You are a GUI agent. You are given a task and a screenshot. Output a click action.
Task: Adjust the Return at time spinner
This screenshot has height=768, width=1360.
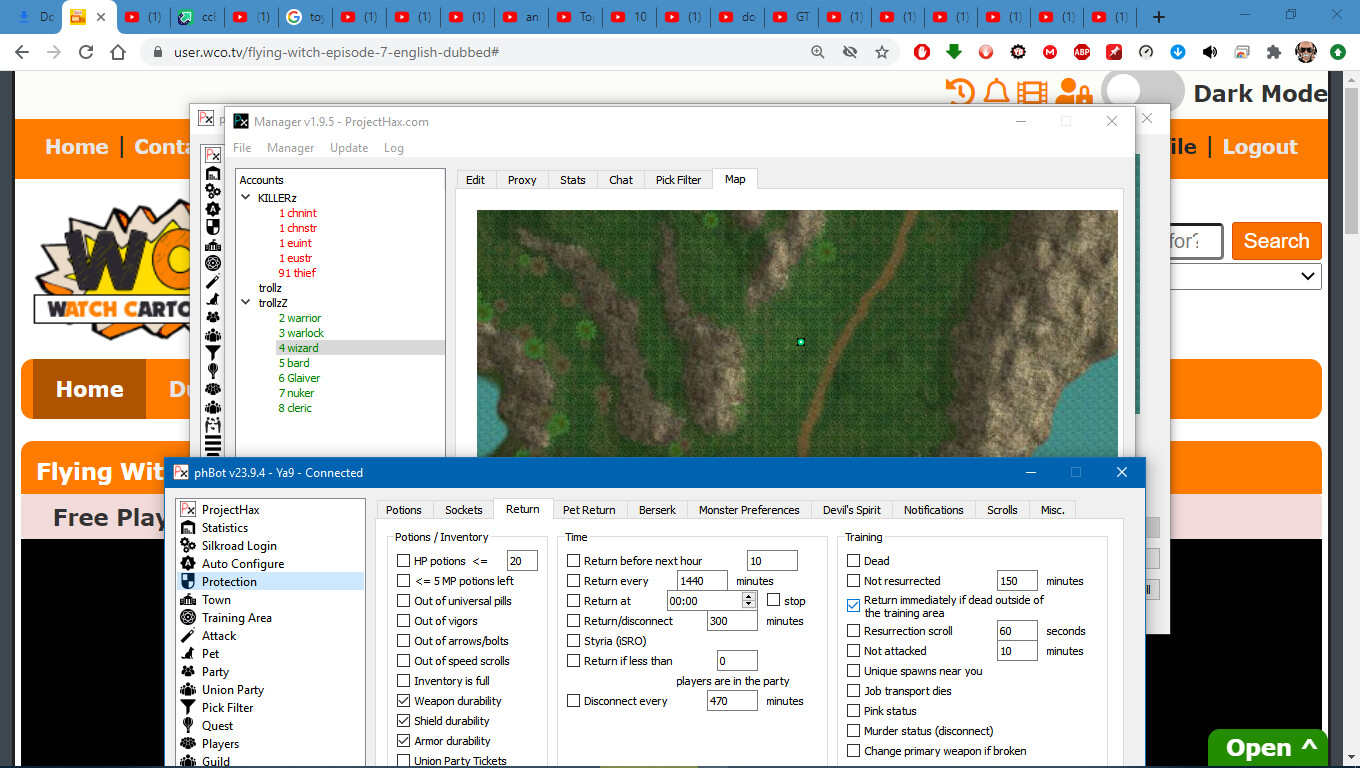pos(749,601)
